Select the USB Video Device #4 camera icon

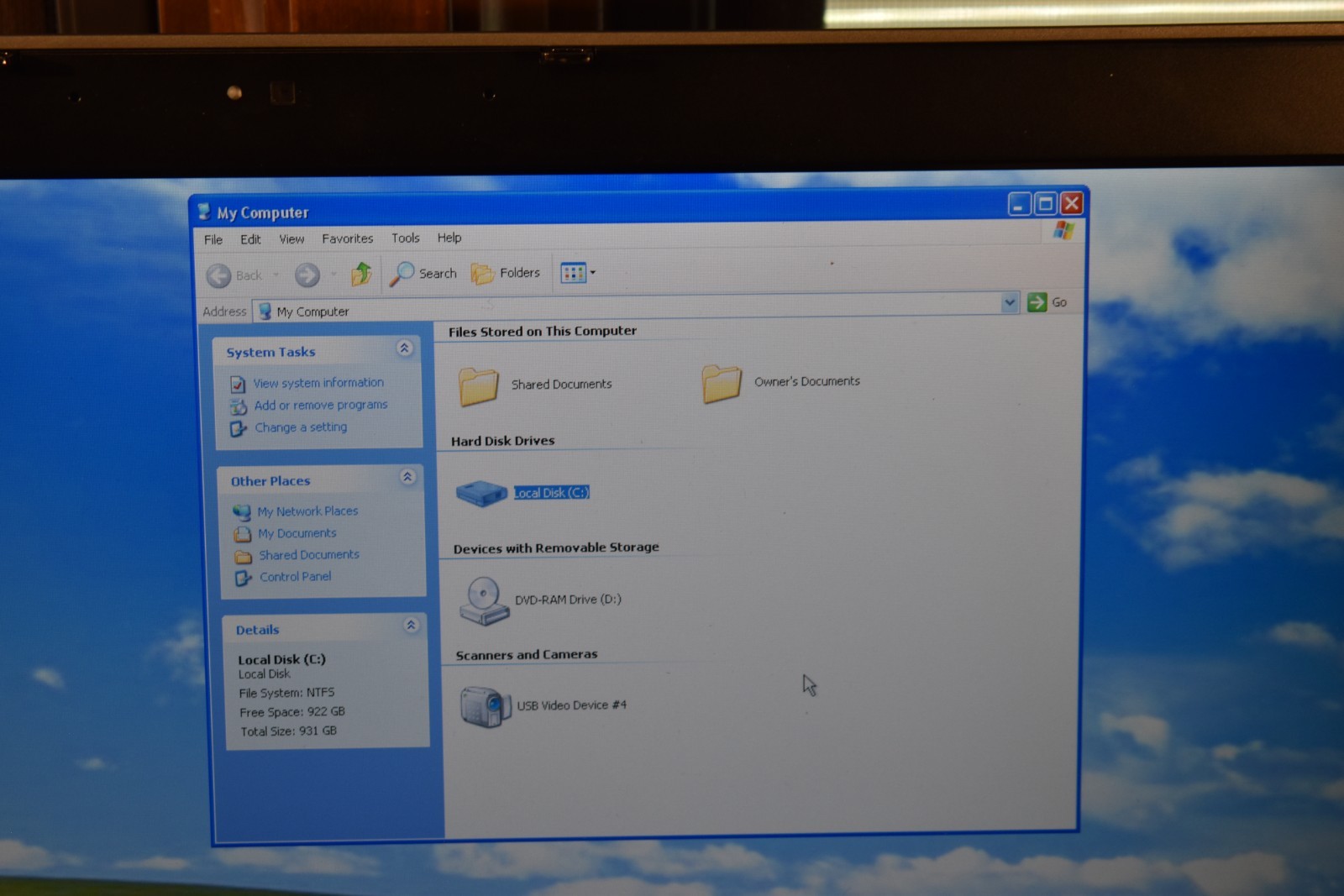coord(486,706)
